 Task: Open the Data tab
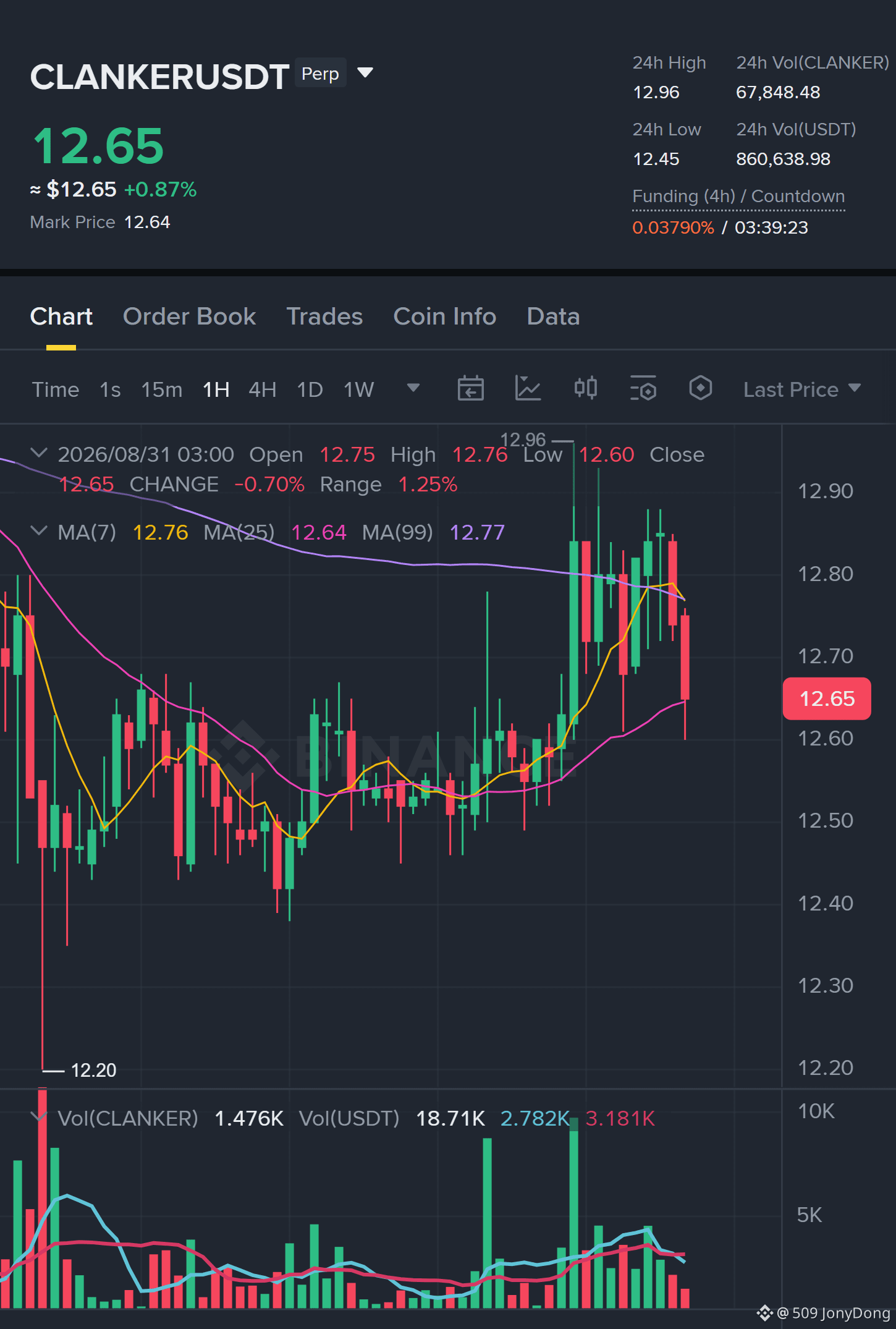coord(553,316)
